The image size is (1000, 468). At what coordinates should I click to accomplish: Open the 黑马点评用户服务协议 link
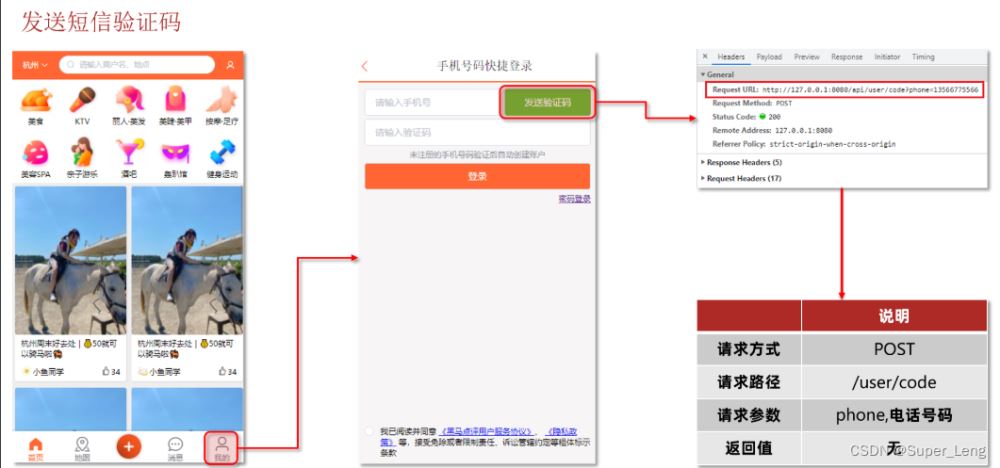(x=487, y=432)
